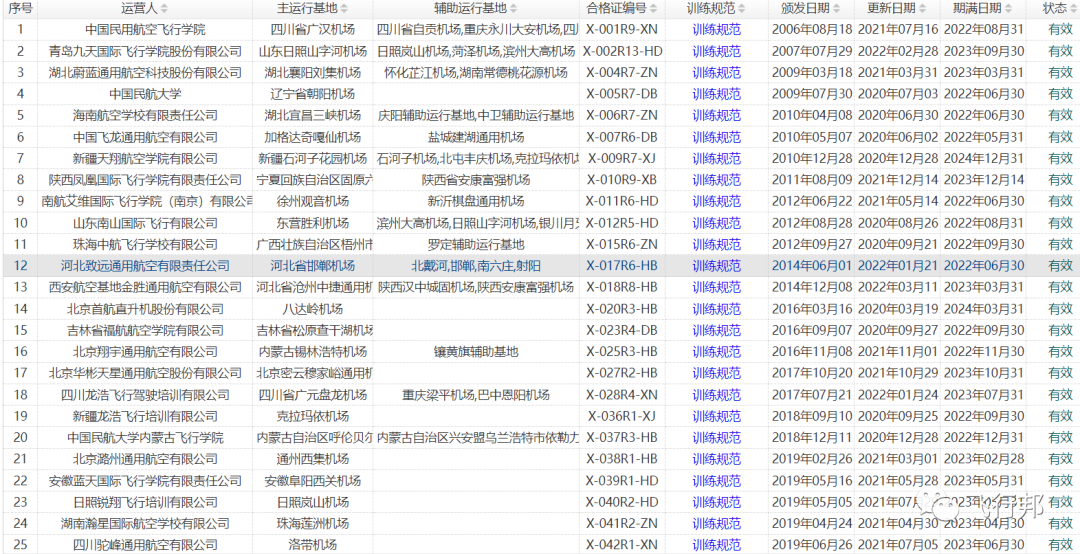The height and width of the screenshot is (554, 1080).
Task: Select operator 山东南山国际飞行有限公司
Action: 145,223
